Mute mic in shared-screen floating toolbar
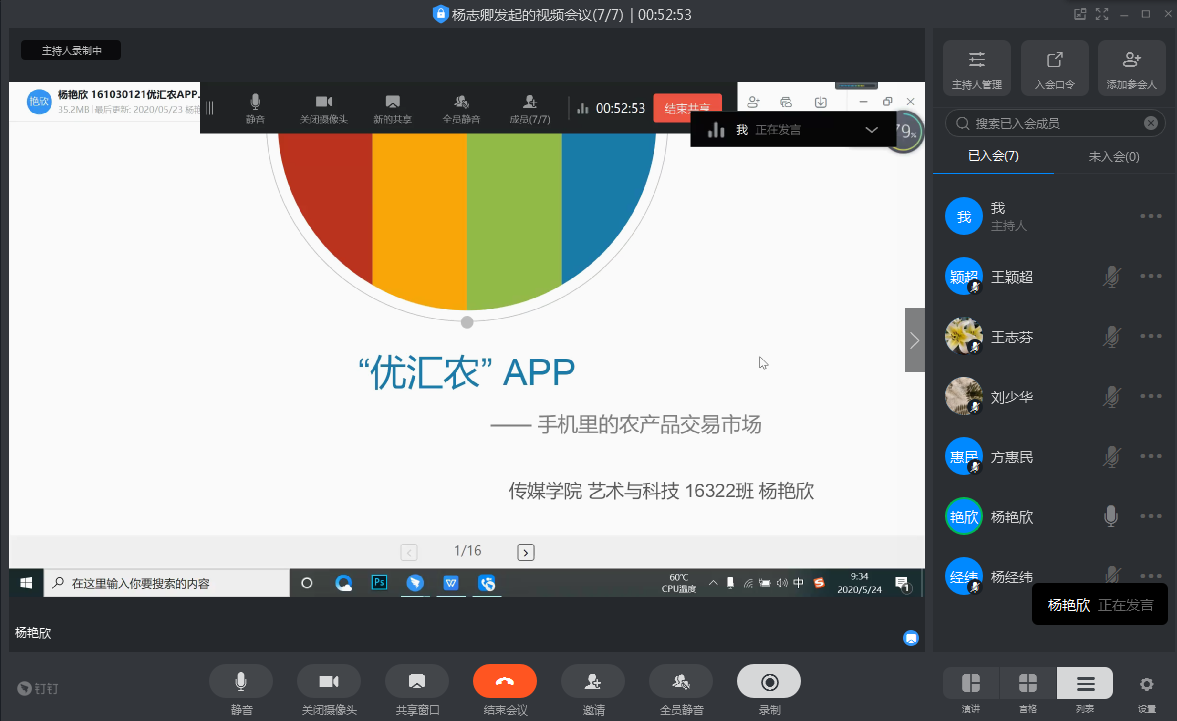 tap(255, 108)
